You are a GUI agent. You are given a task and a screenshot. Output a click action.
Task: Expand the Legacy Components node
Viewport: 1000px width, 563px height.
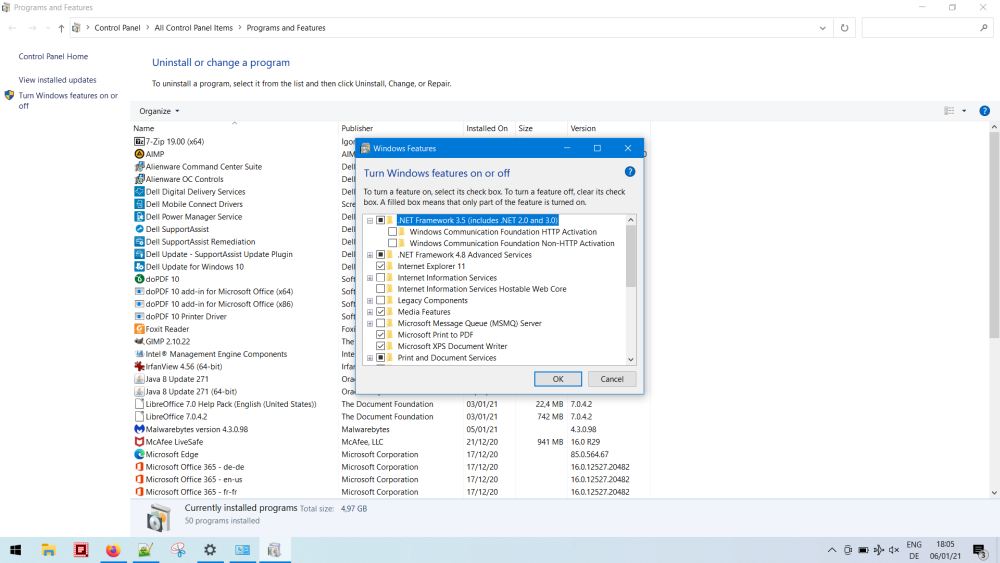coord(370,300)
